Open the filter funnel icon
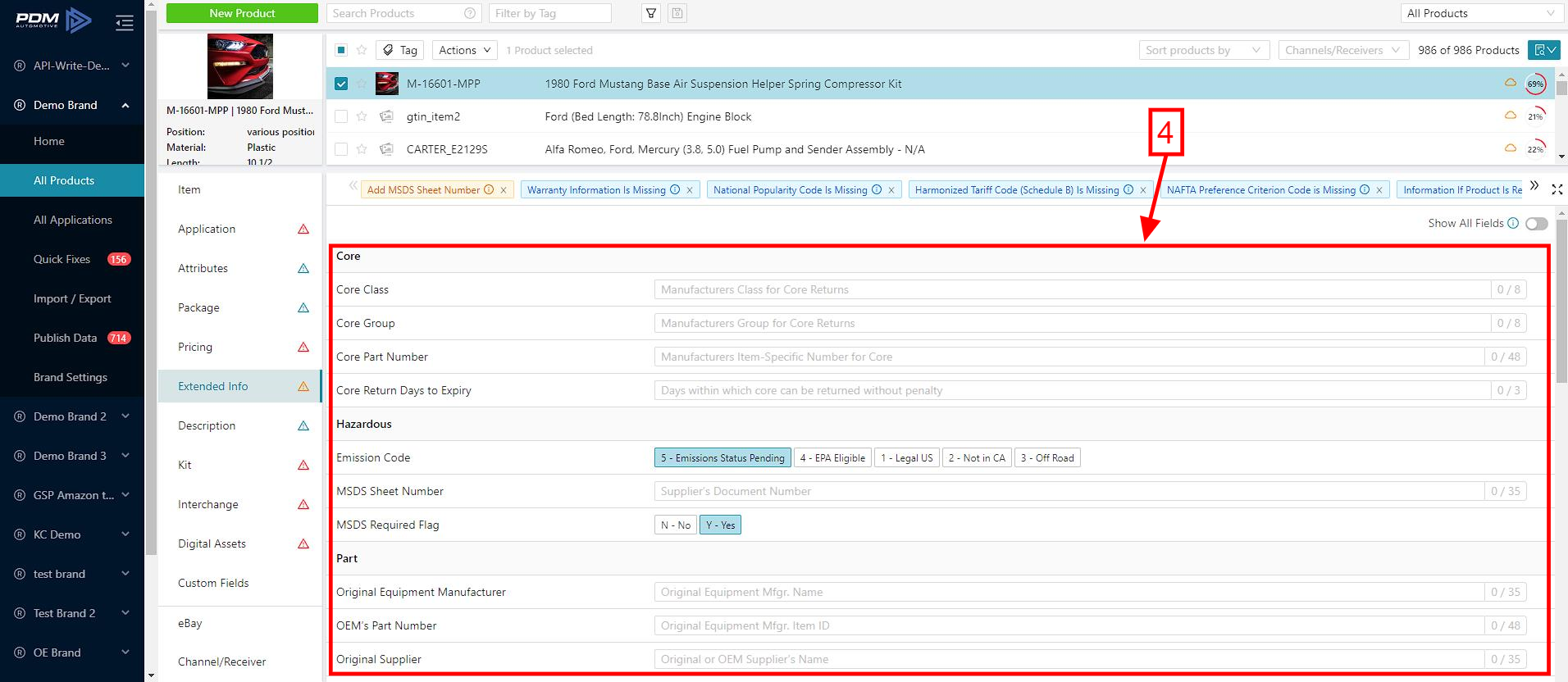Screen dimensions: 1568x682 click(651, 13)
